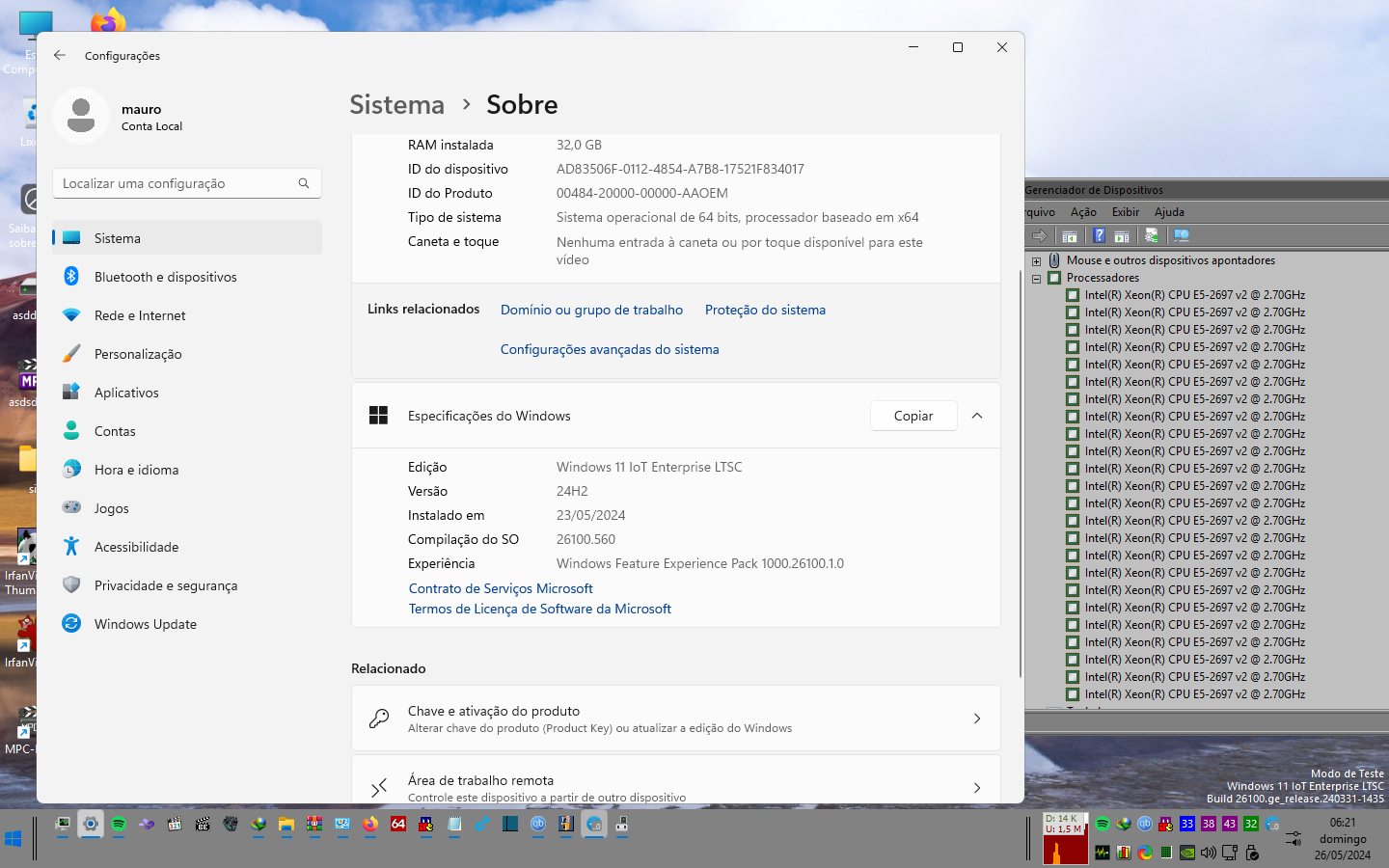Select Personalização in the sidebar
The width and height of the screenshot is (1389, 868).
(187, 354)
